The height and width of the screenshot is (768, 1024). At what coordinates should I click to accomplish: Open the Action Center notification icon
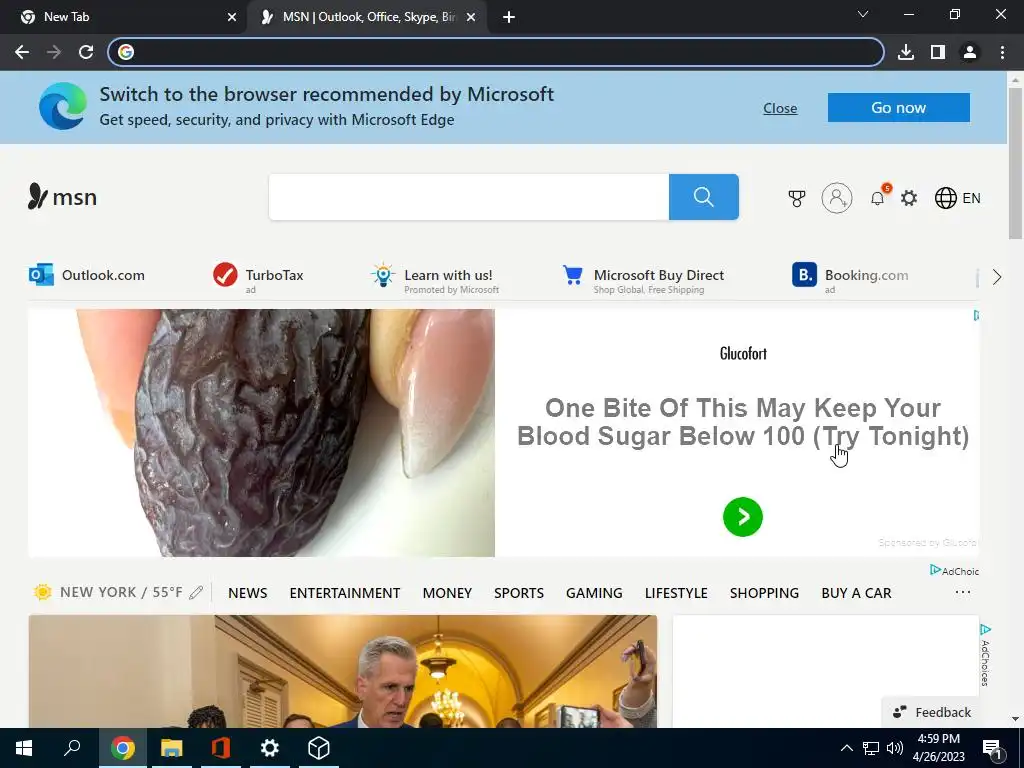pyautogui.click(x=992, y=749)
